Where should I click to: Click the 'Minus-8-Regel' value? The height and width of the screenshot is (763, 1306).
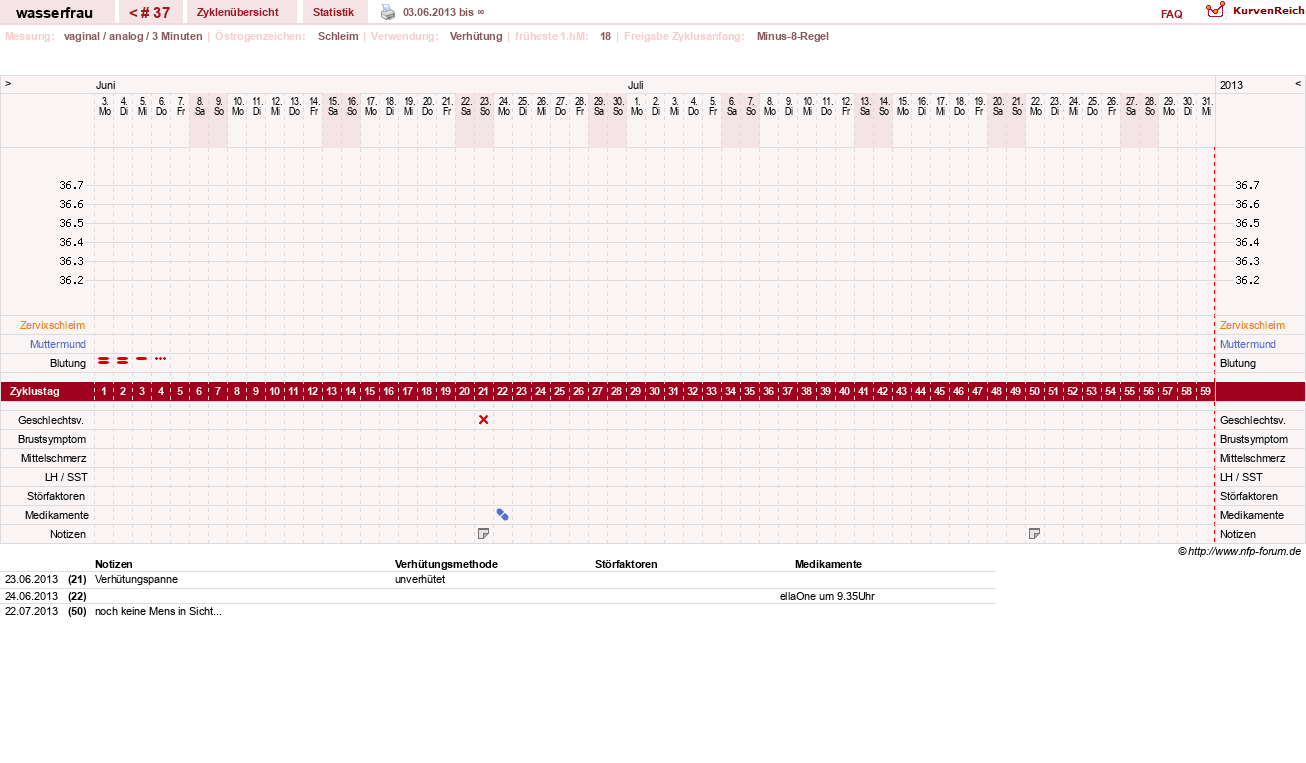click(793, 36)
